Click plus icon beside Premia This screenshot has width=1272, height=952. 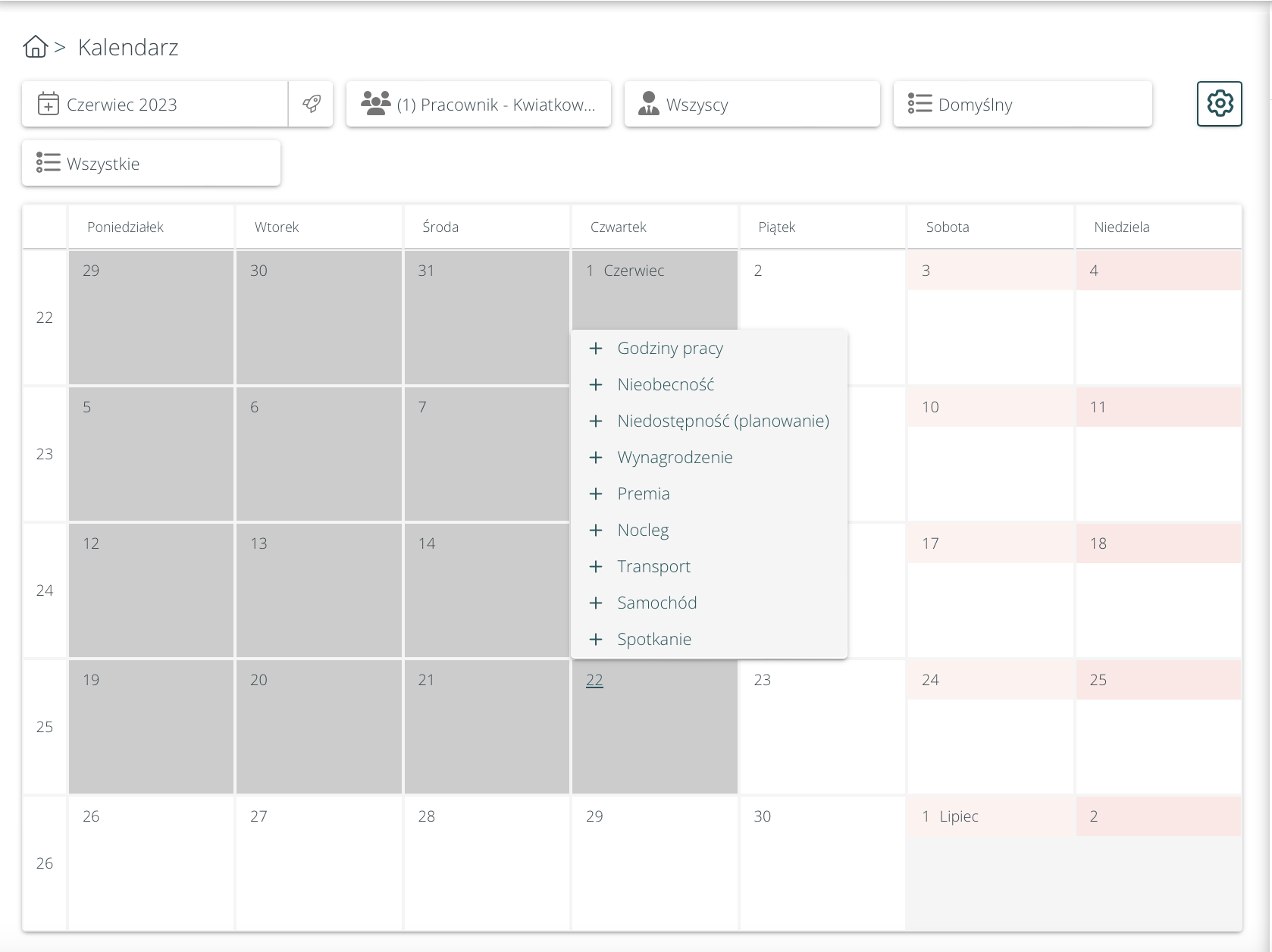click(596, 494)
